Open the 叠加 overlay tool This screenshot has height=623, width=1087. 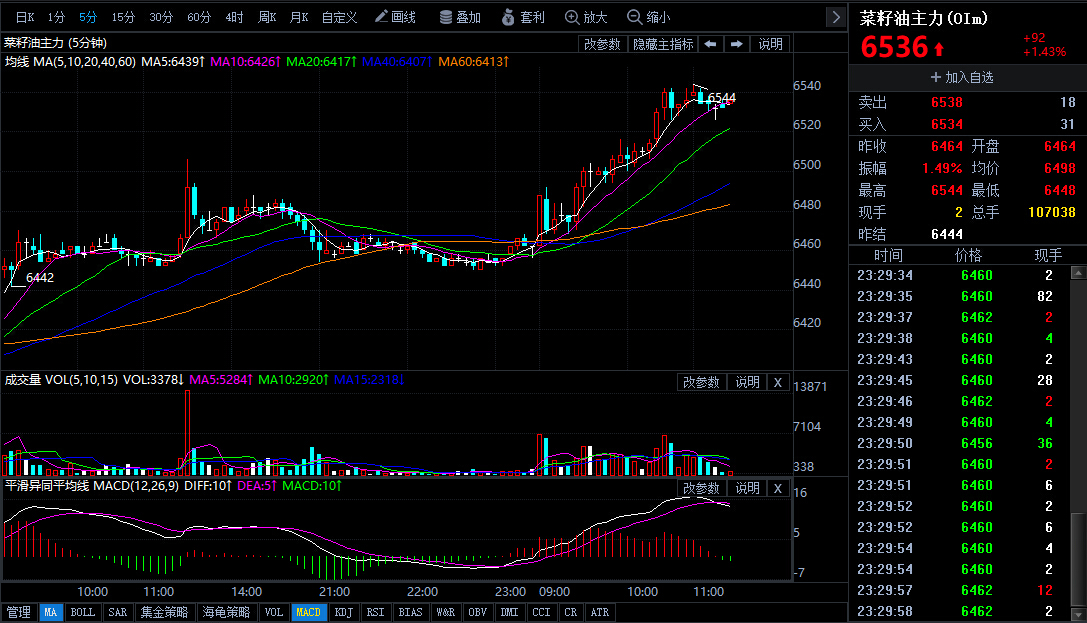[460, 17]
